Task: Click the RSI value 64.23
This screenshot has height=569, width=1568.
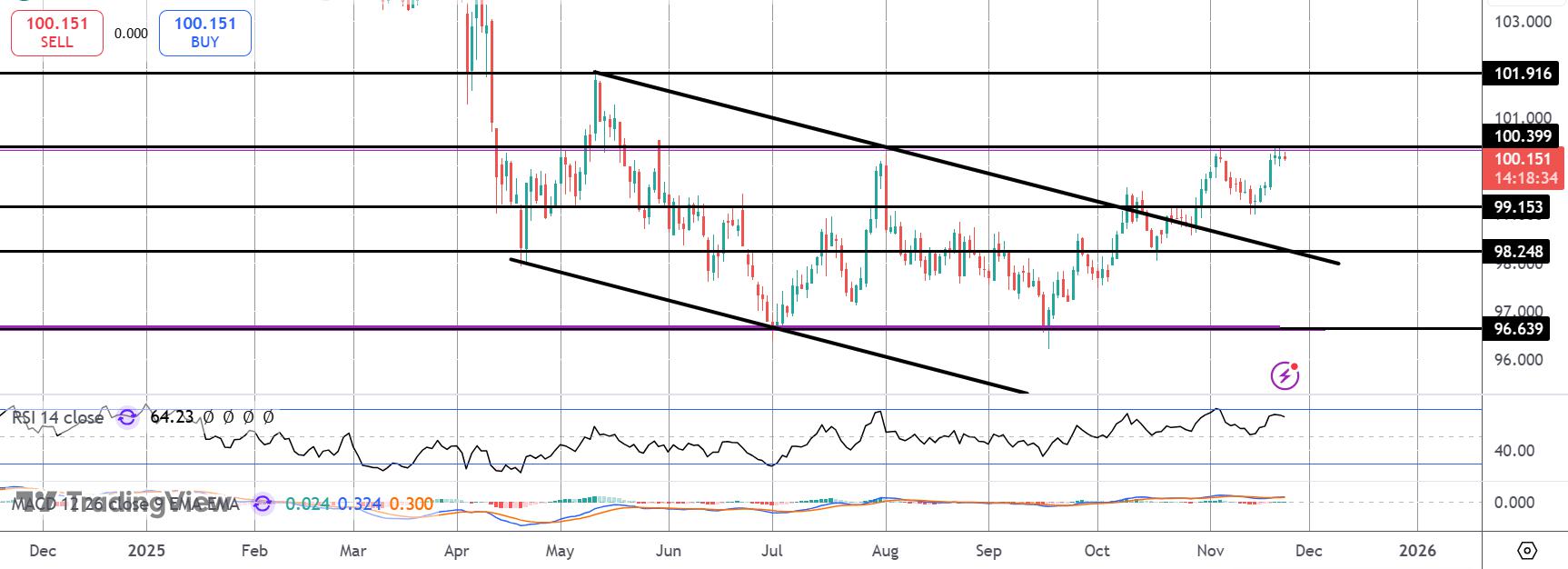Action: click(172, 417)
